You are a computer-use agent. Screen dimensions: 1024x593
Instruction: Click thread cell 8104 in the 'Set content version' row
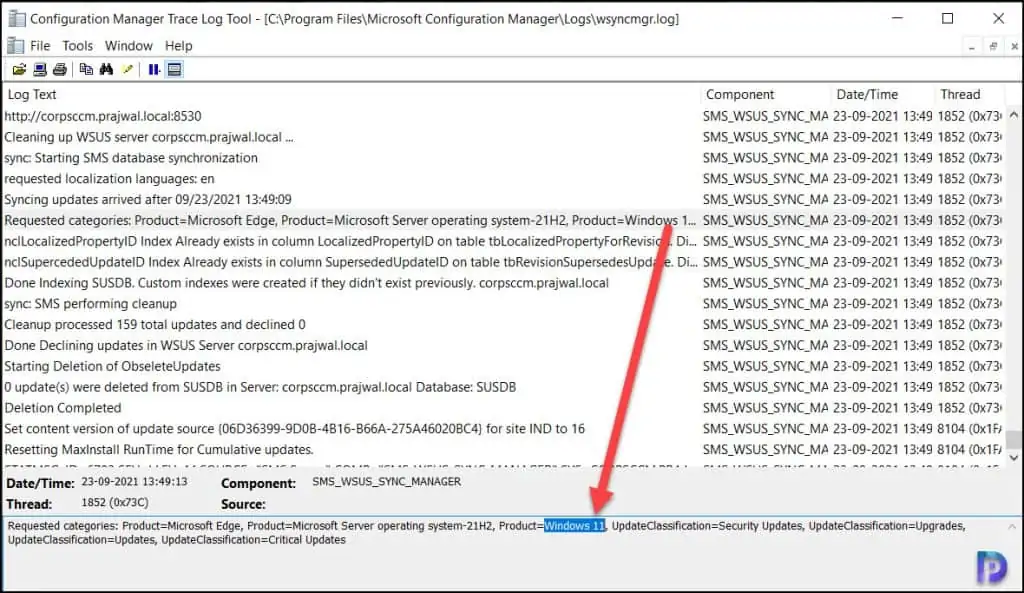tap(969, 429)
